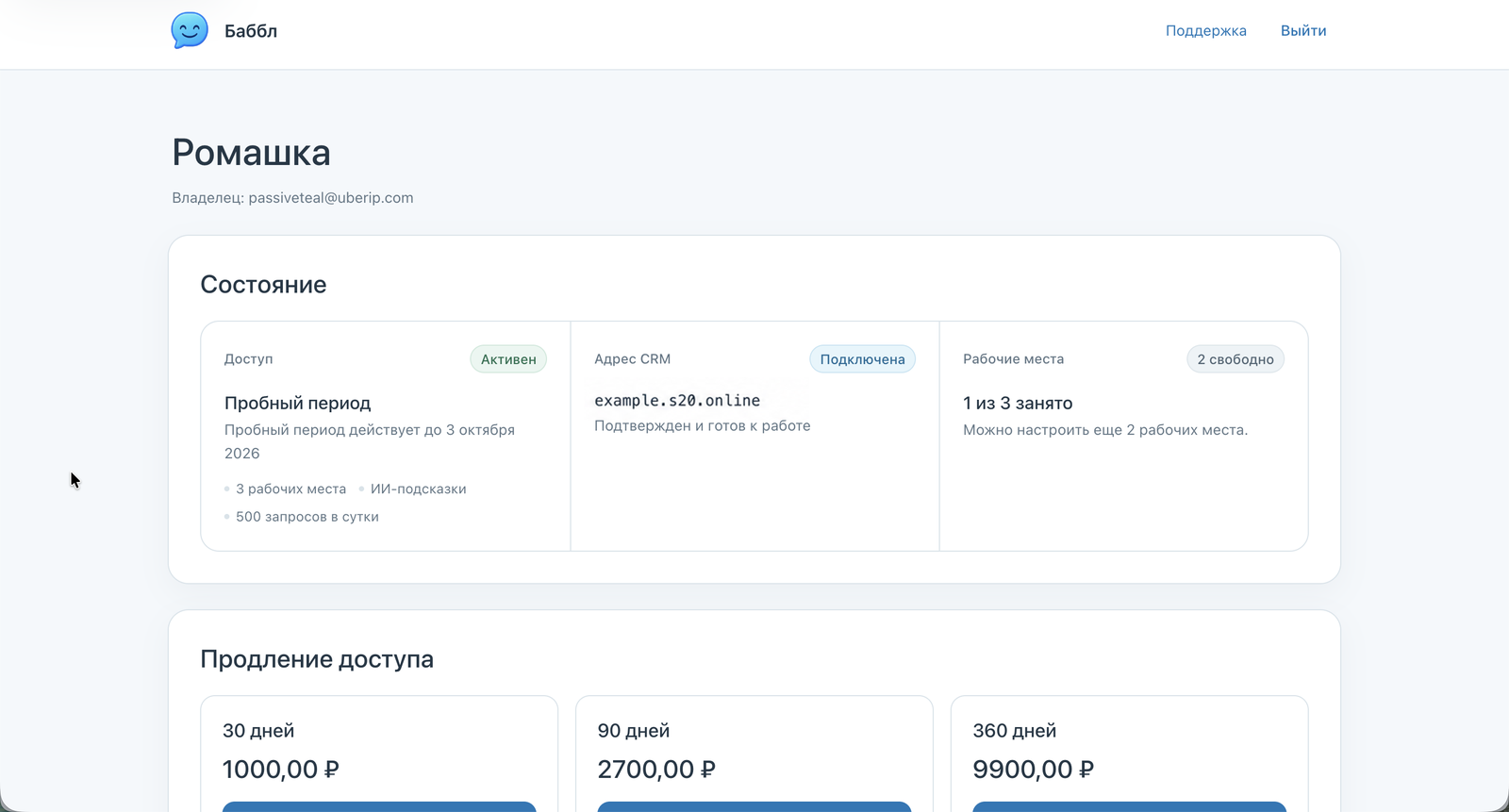Select the Ромашка company heading
This screenshot has height=812, width=1509.
[251, 153]
